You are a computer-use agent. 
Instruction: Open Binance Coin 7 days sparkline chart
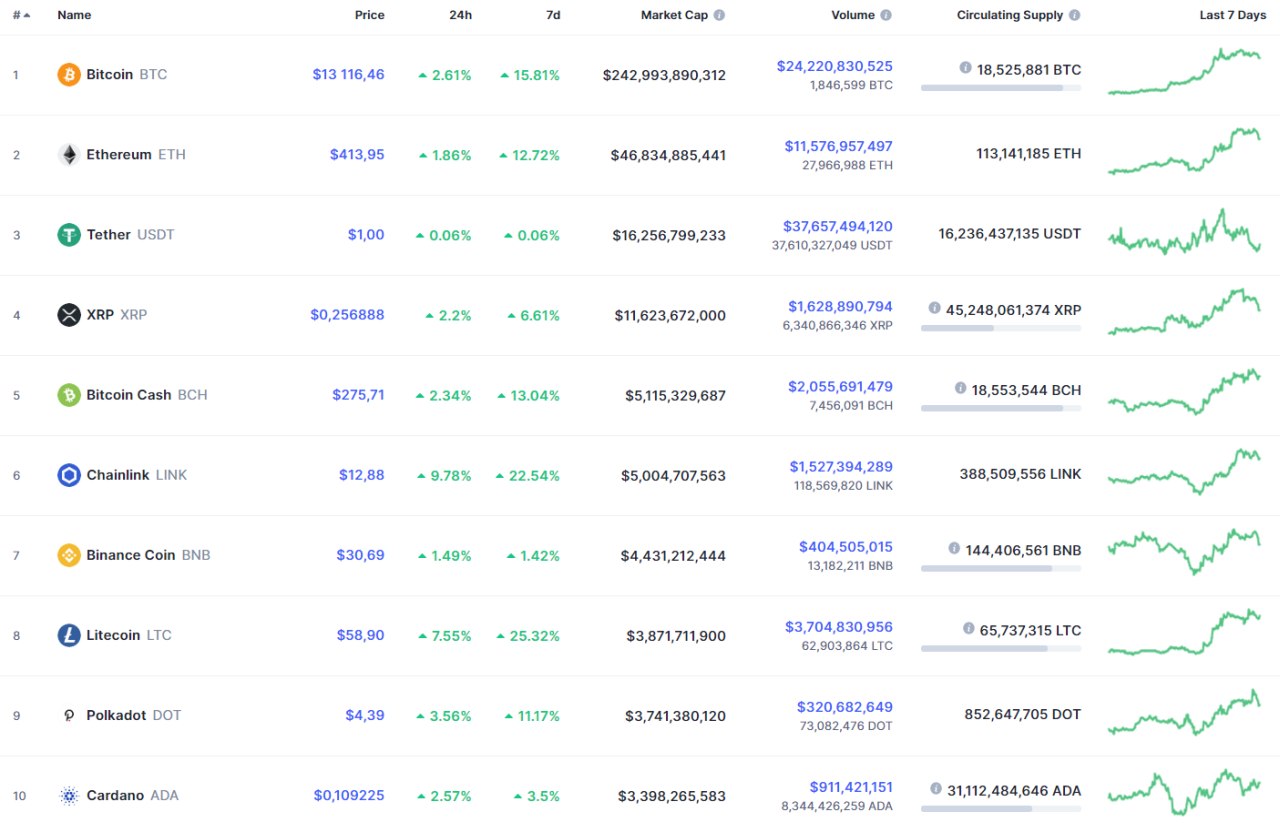[1185, 552]
